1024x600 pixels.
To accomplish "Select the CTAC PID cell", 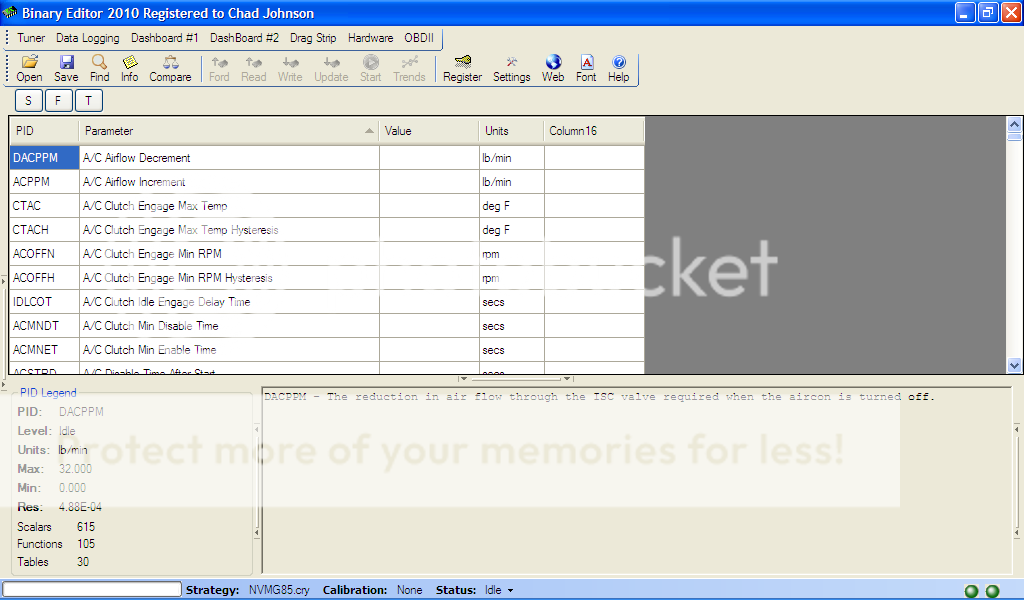I will pos(44,206).
